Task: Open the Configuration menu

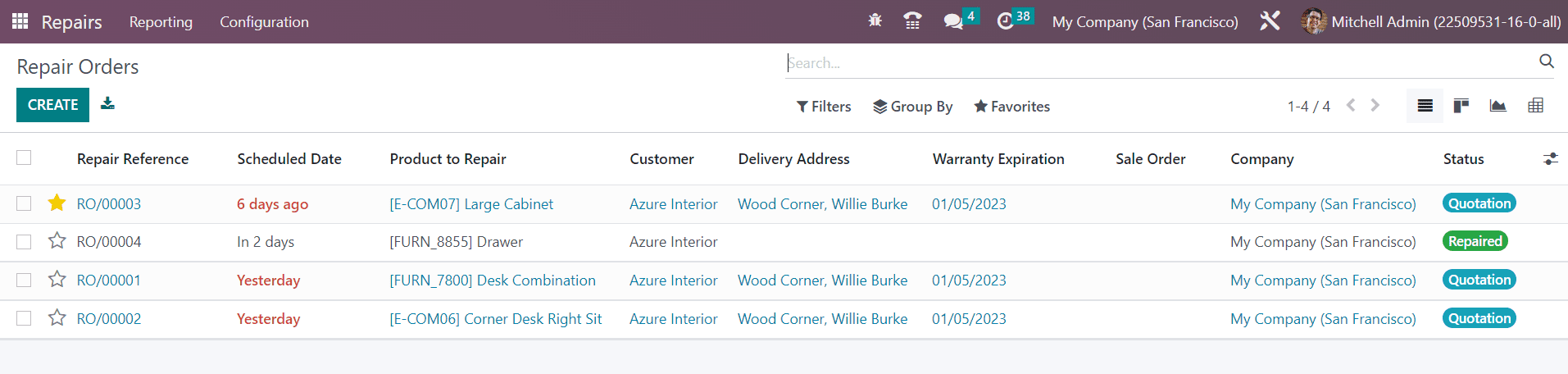Action: (x=264, y=22)
